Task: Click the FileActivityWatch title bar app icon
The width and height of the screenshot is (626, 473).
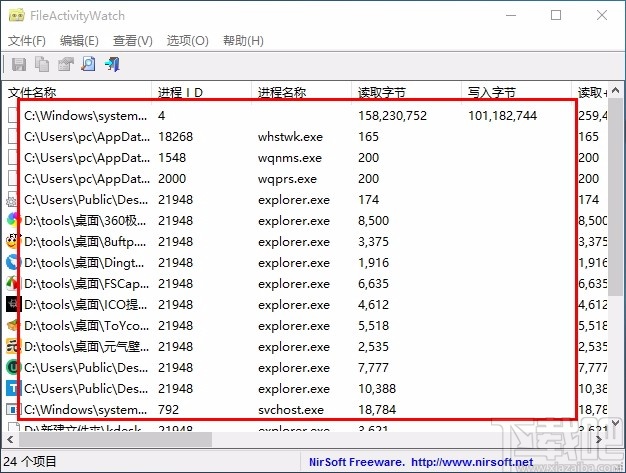Action: point(16,16)
